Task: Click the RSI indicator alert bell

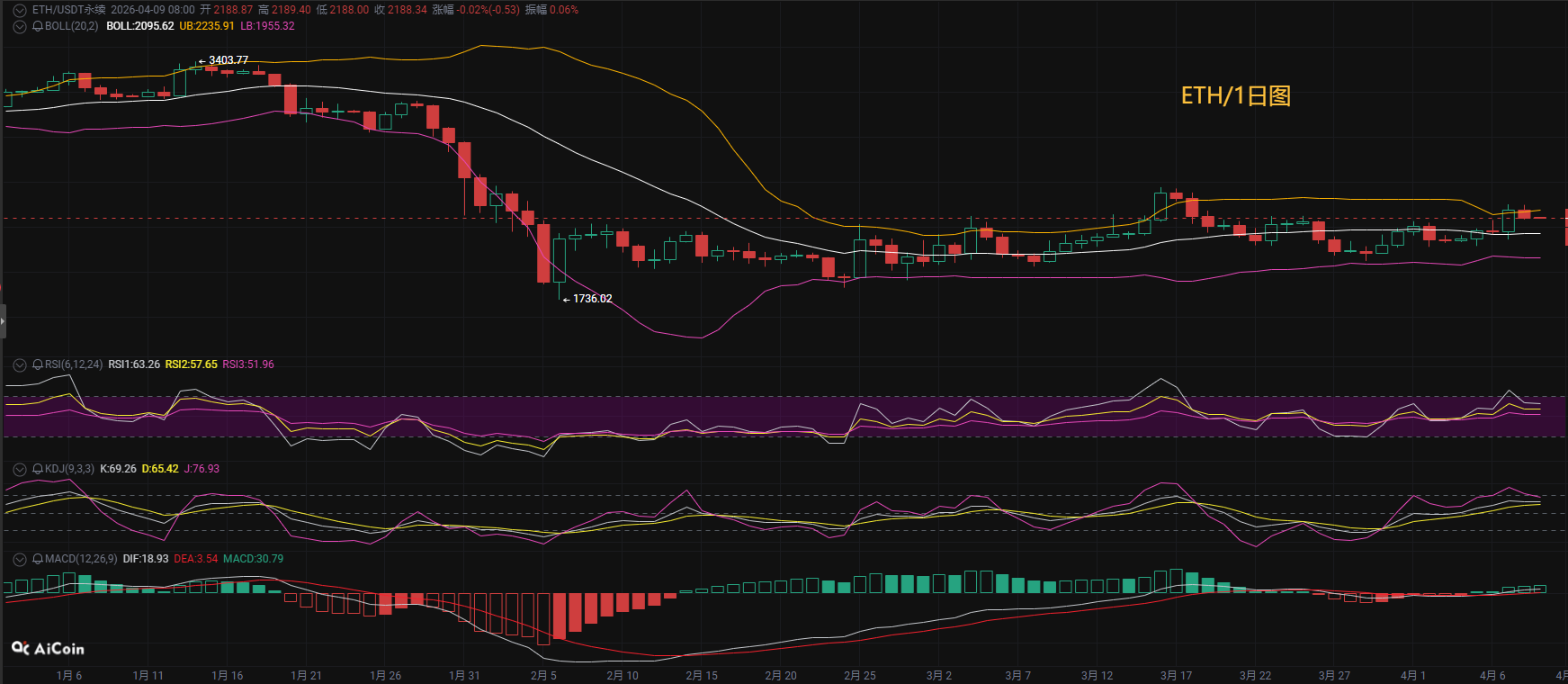Action: tap(38, 364)
